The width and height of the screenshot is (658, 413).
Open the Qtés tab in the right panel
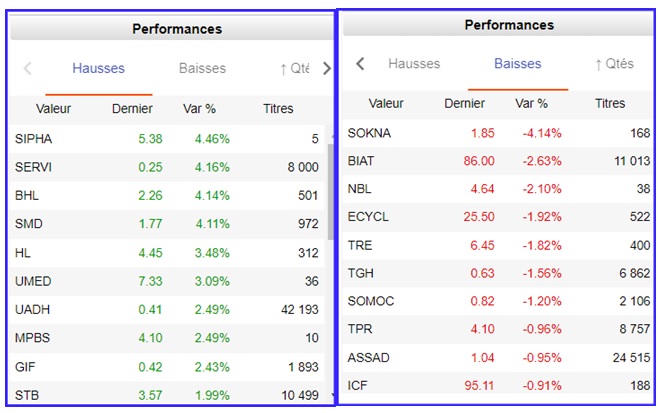point(613,64)
